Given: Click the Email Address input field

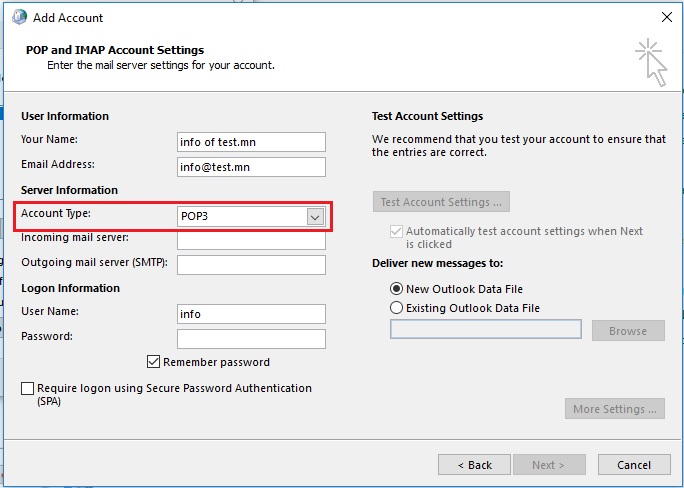Looking at the screenshot, I should click(251, 167).
